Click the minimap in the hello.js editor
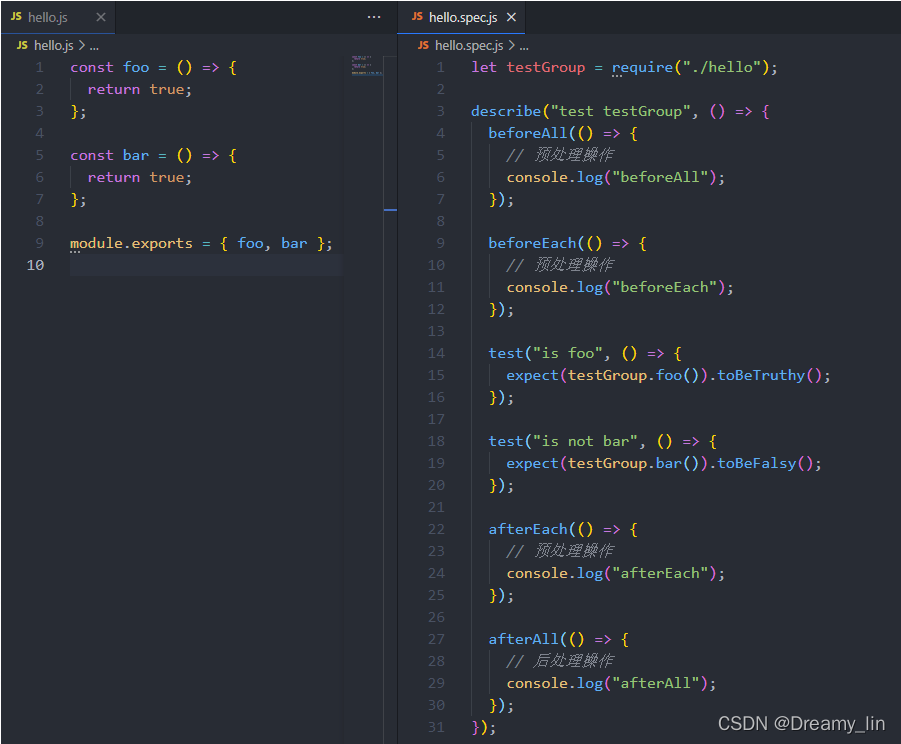The image size is (901, 744). [367, 65]
